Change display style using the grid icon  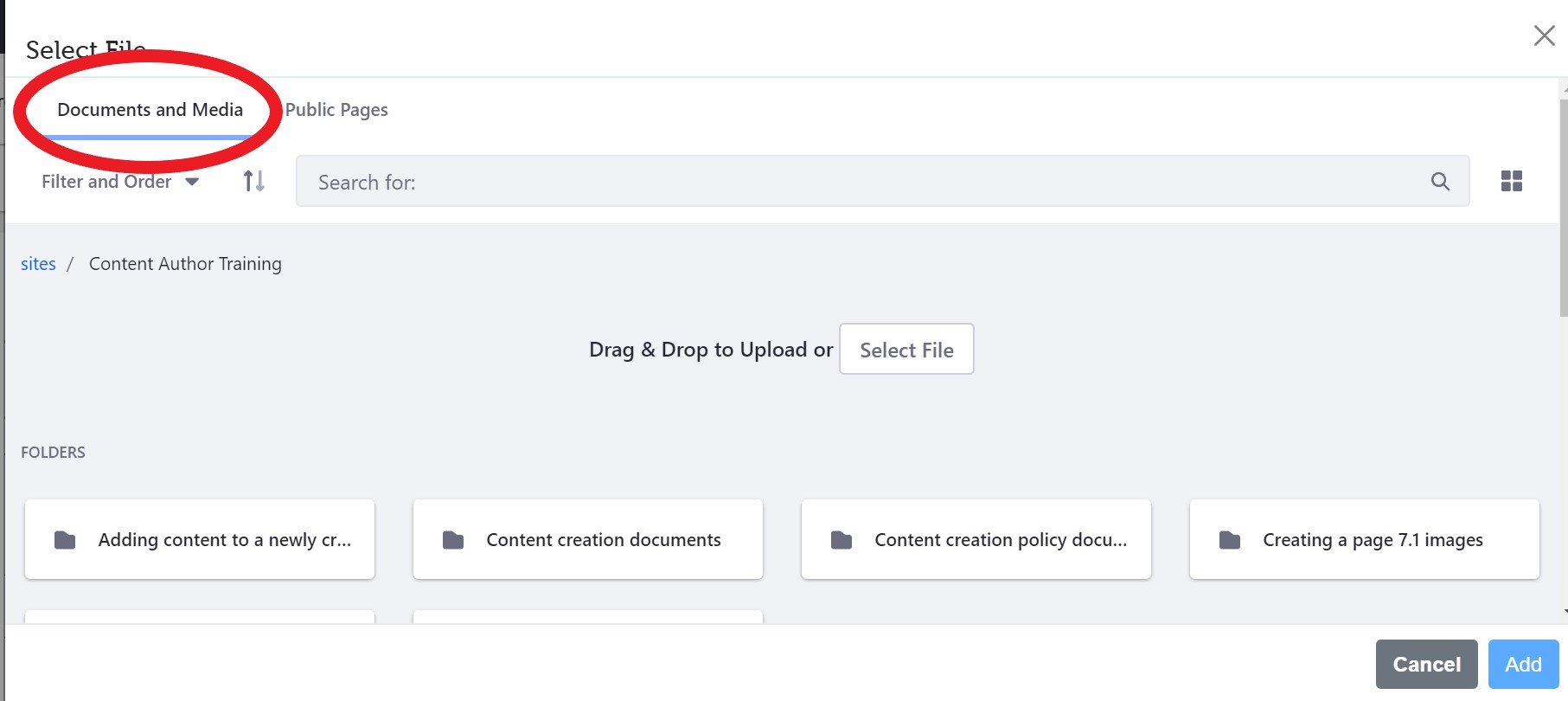pyautogui.click(x=1511, y=181)
